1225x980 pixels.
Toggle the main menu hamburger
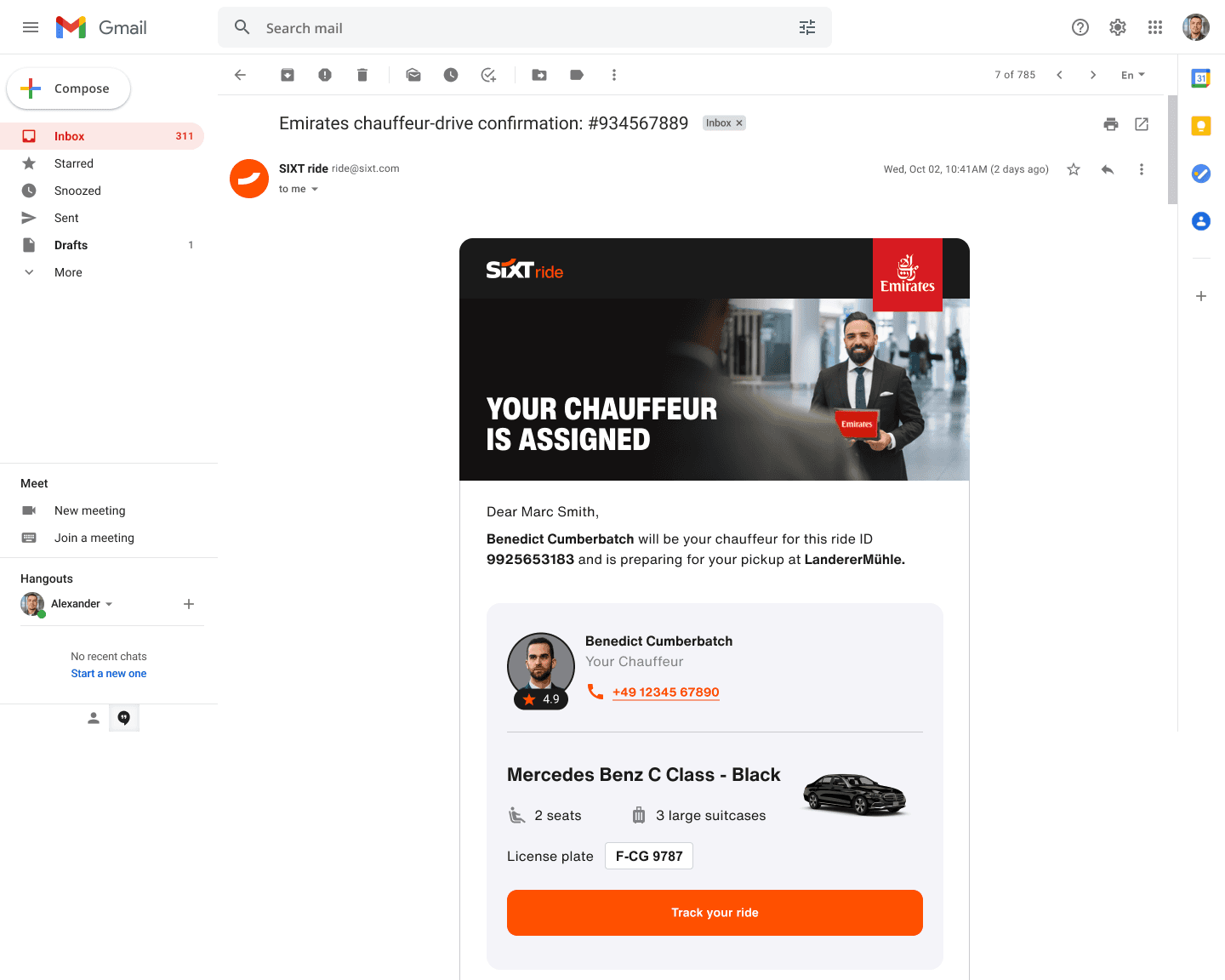(31, 27)
